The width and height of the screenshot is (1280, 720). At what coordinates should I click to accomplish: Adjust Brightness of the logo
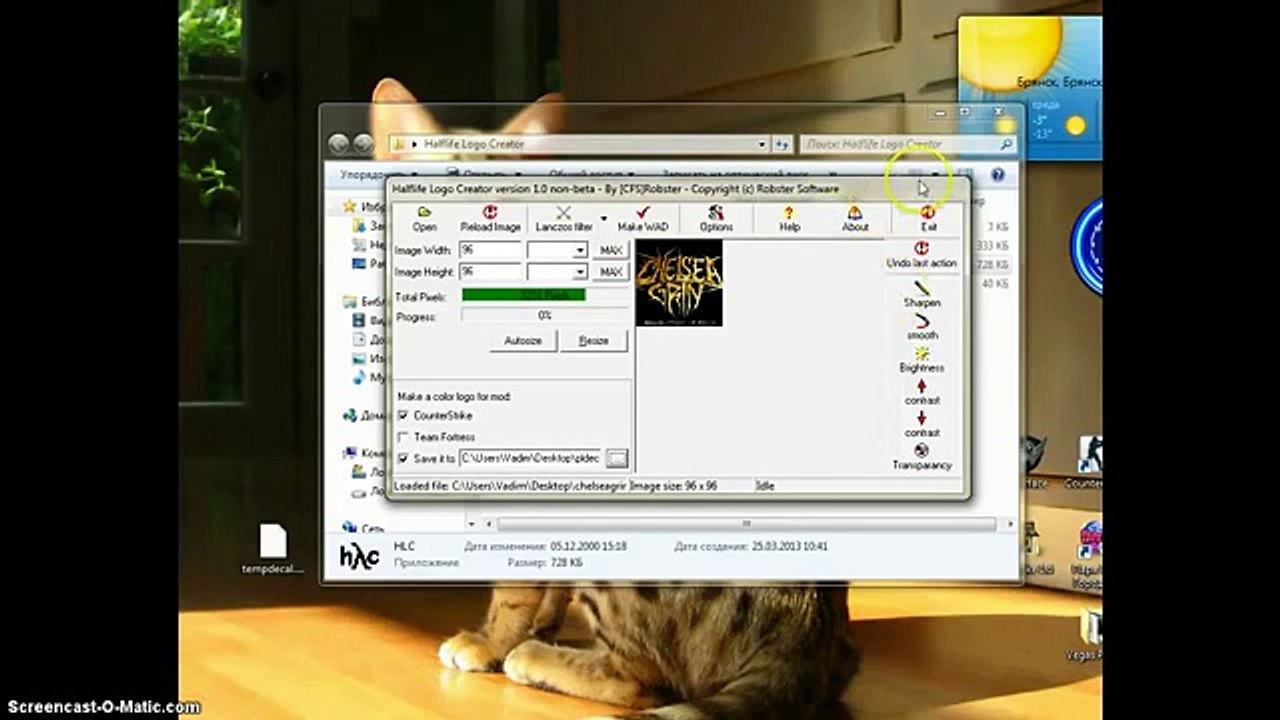pos(921,360)
